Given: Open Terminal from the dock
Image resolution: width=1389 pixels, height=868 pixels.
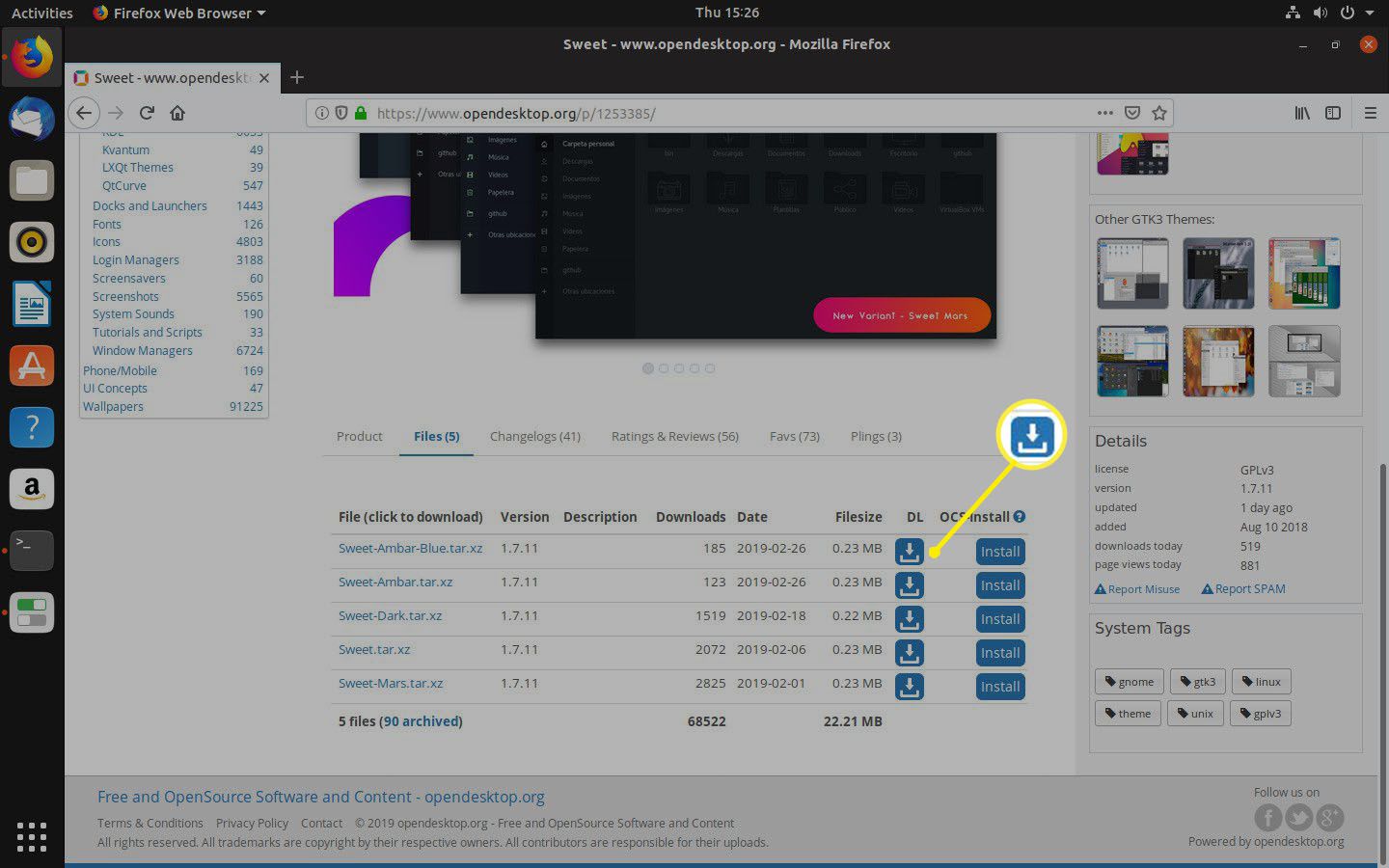Looking at the screenshot, I should (32, 550).
